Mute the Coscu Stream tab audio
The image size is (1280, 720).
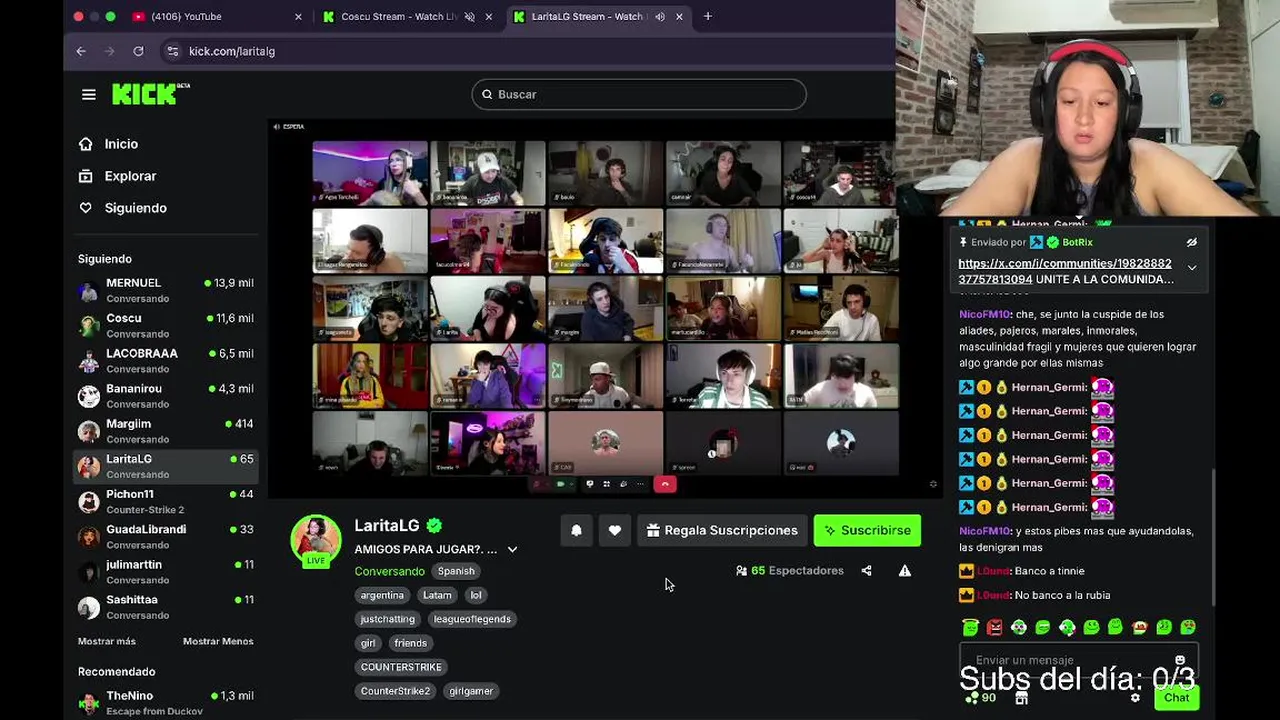coord(469,17)
